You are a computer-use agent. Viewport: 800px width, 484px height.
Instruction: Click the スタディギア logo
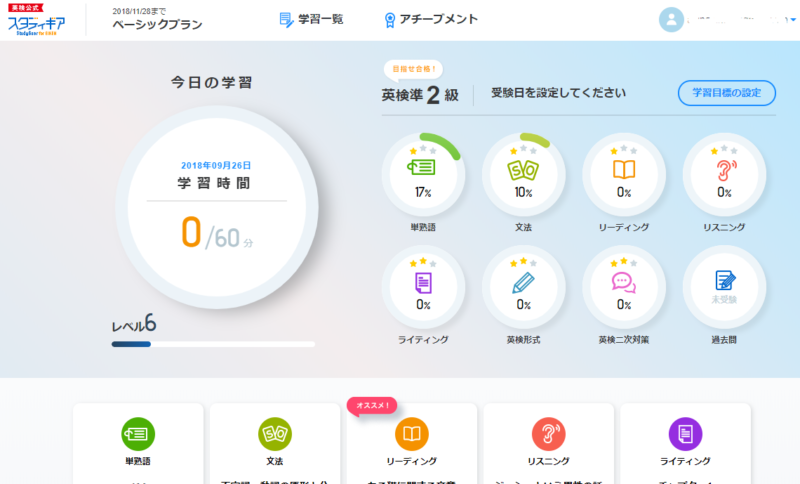[x=36, y=20]
